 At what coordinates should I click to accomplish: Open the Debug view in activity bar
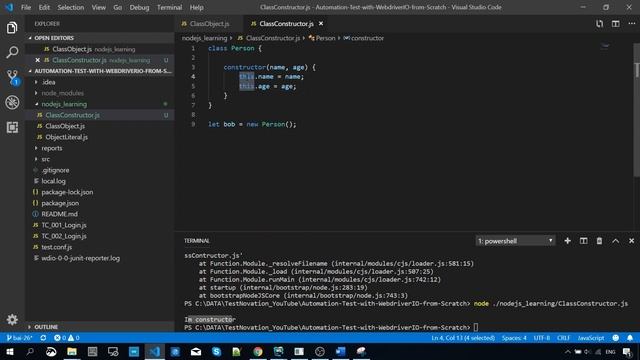(x=12, y=102)
